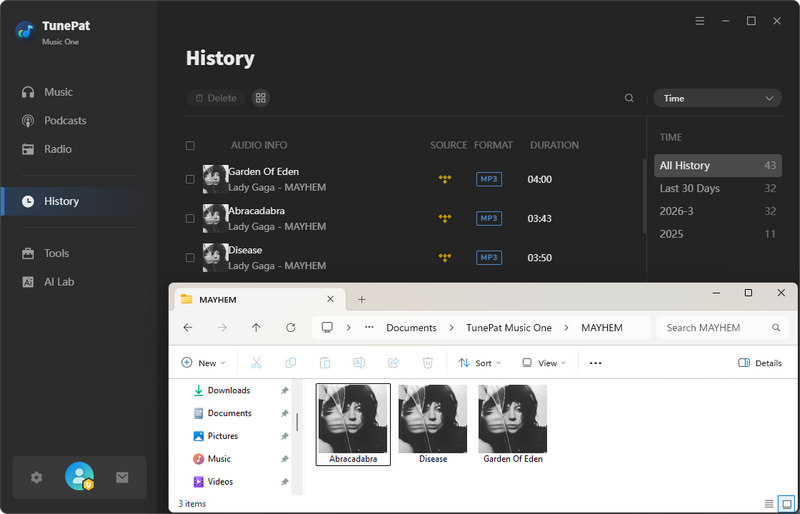Filter history by Last 30 Days
This screenshot has width=800, height=514.
689,188
